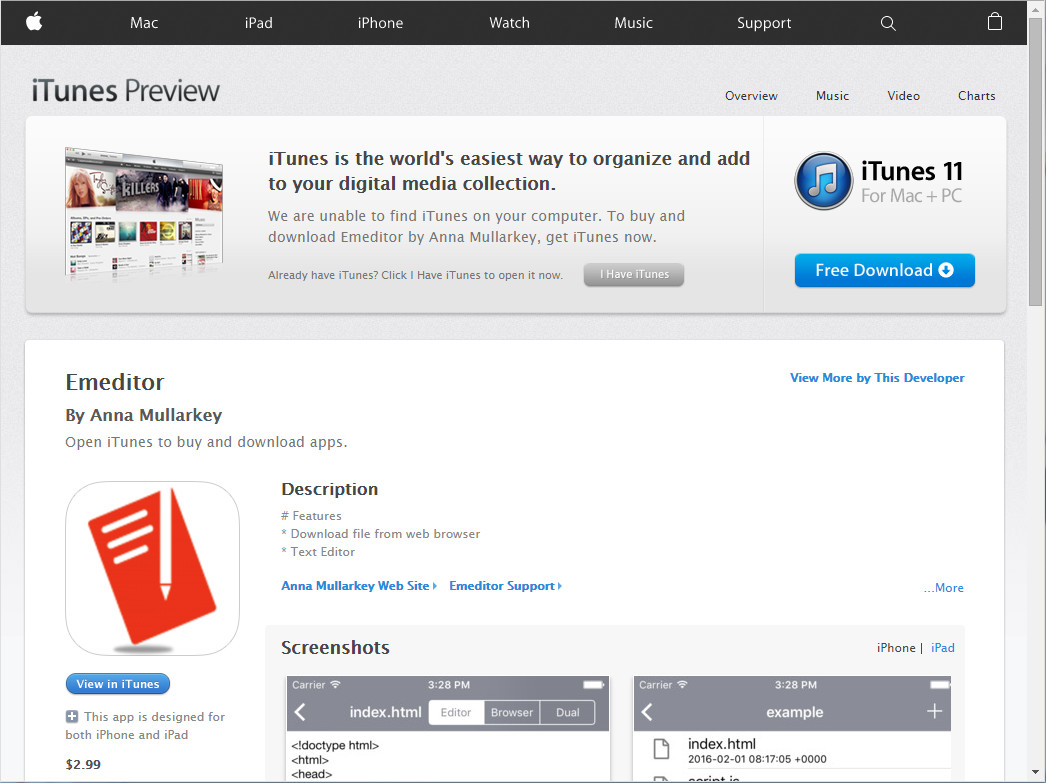Open Emeditor Support link

pyautogui.click(x=501, y=585)
